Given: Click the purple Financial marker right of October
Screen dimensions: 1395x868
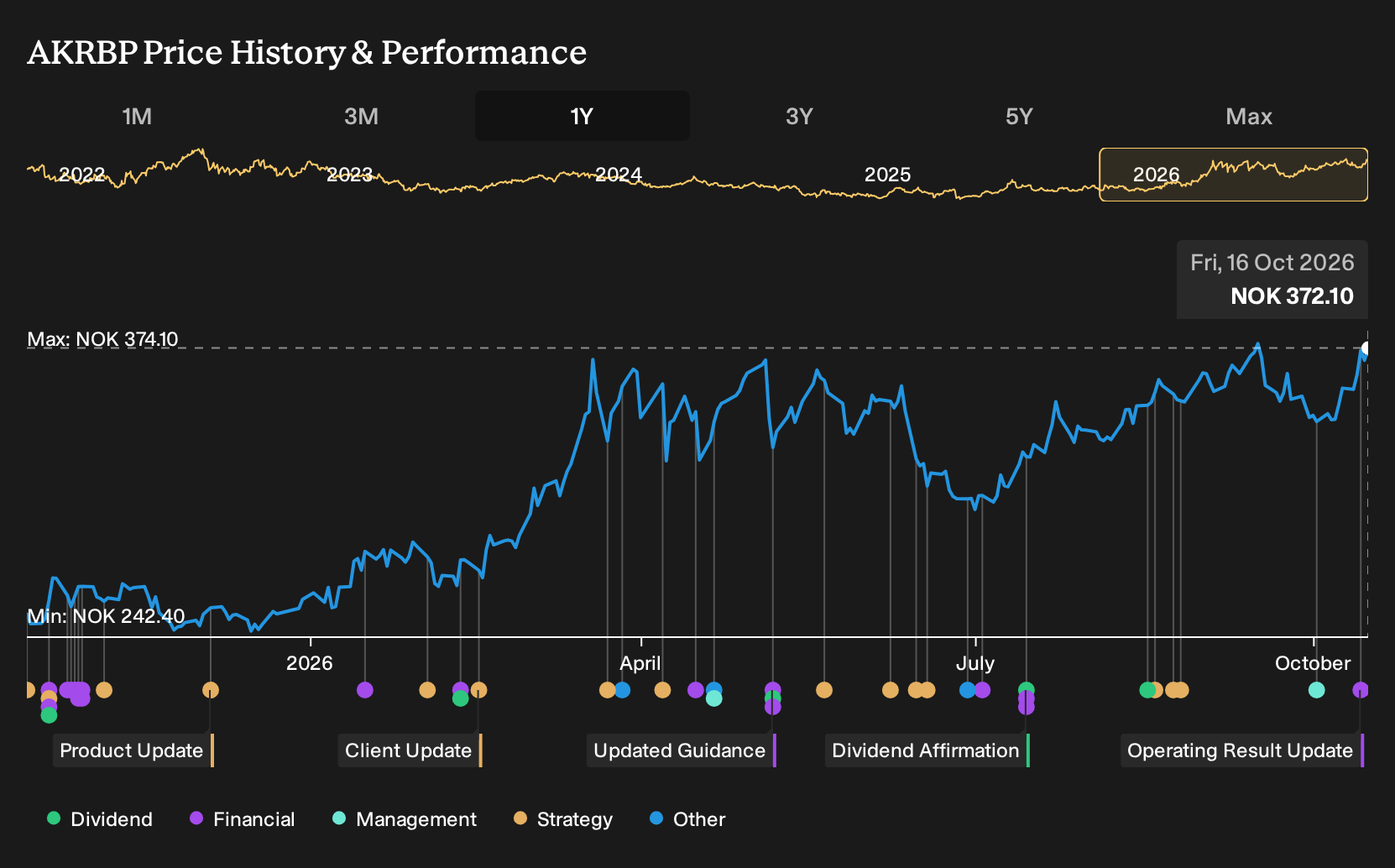Looking at the screenshot, I should [x=1361, y=690].
